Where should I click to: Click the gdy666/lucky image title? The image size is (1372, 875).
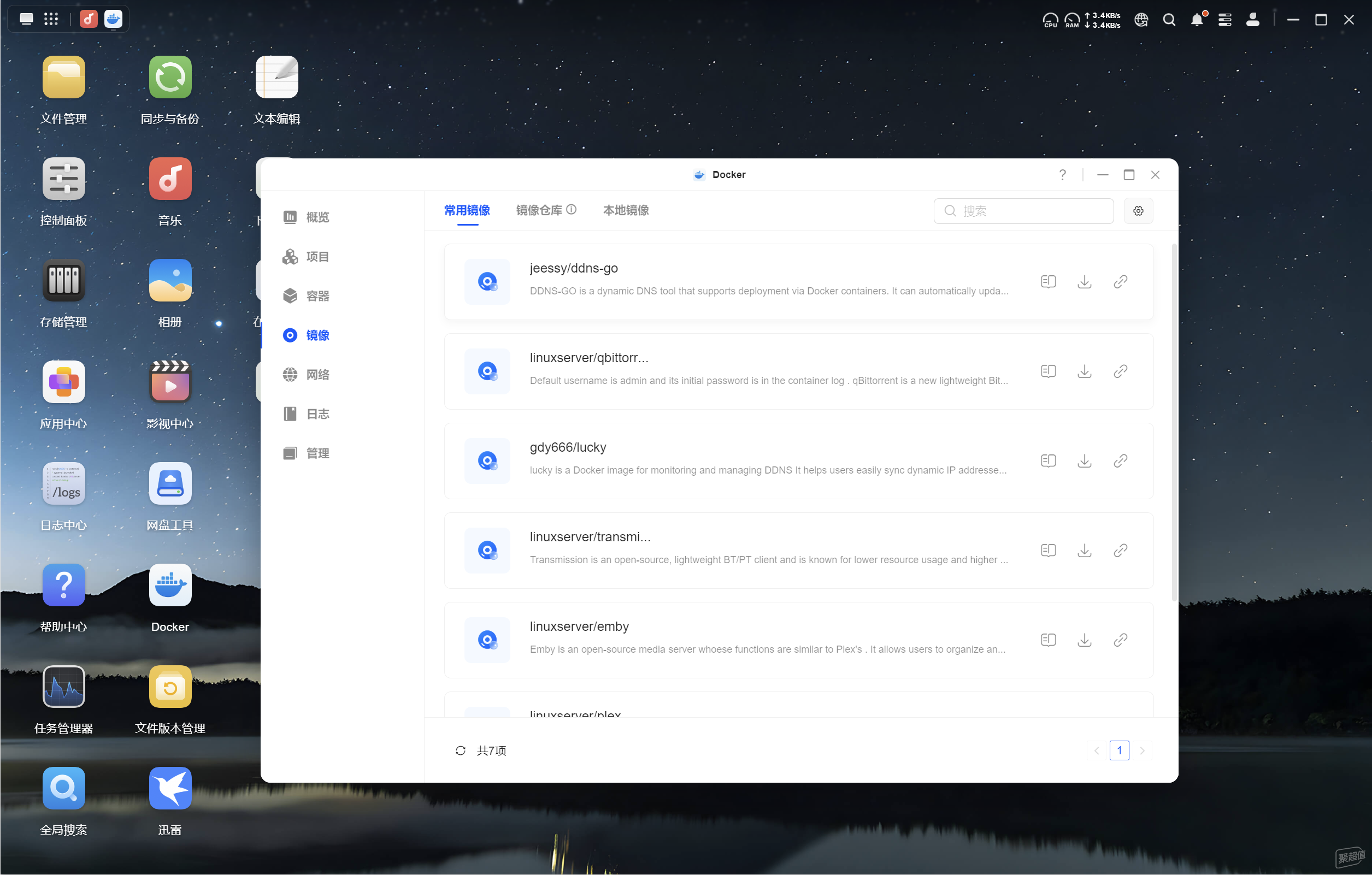pos(568,447)
